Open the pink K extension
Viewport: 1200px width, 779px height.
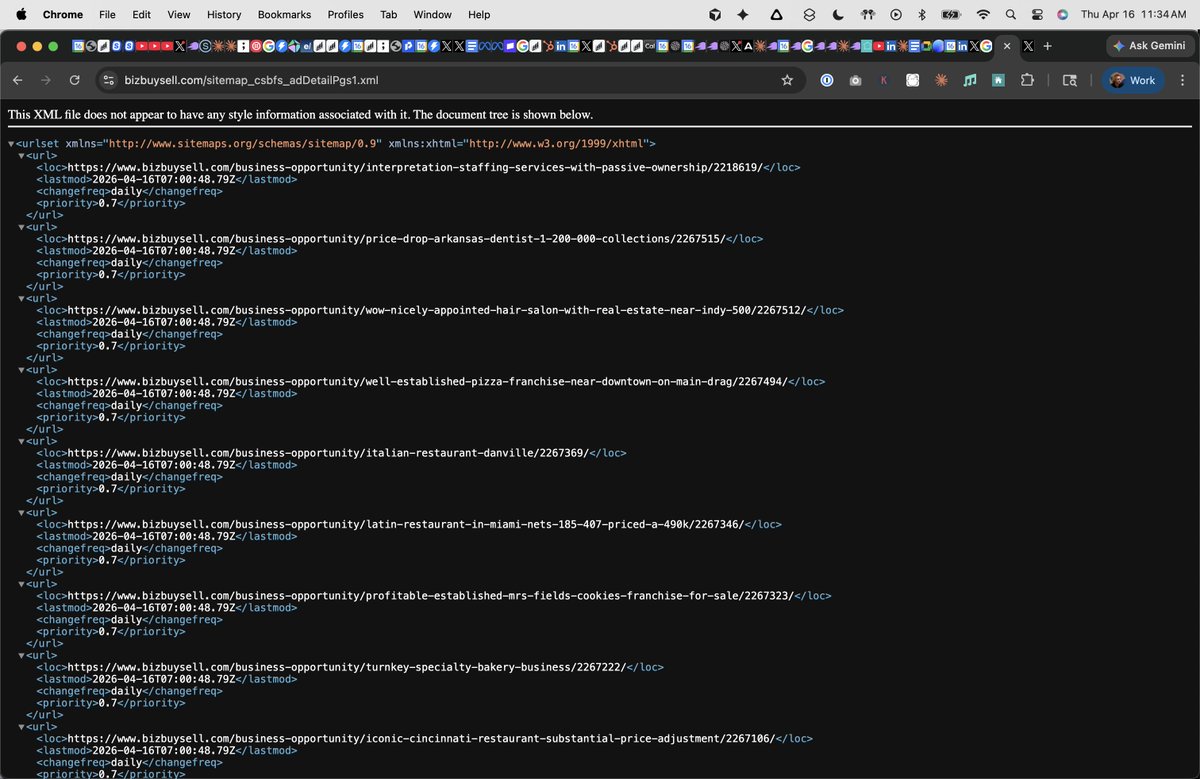(x=884, y=80)
